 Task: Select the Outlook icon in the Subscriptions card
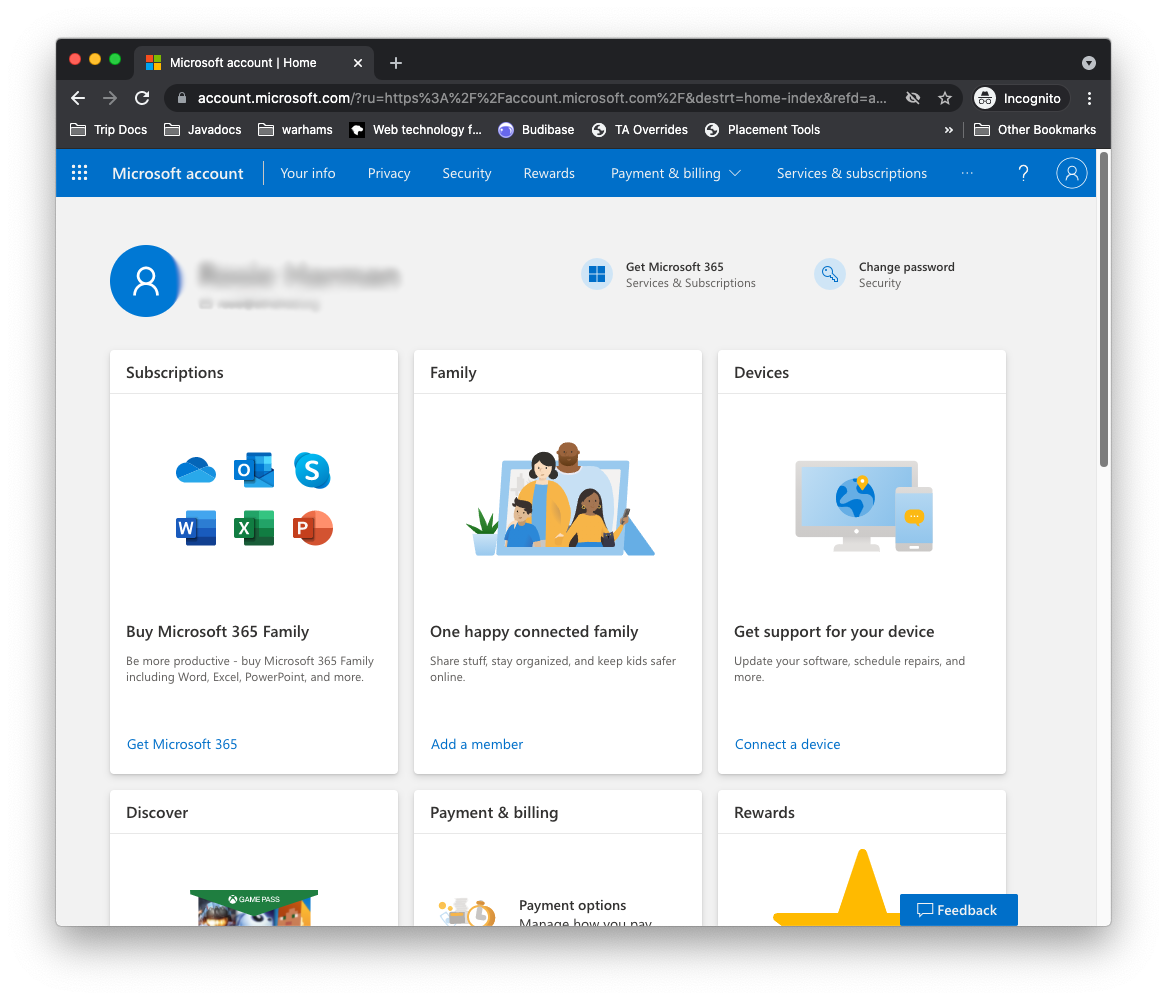253,470
